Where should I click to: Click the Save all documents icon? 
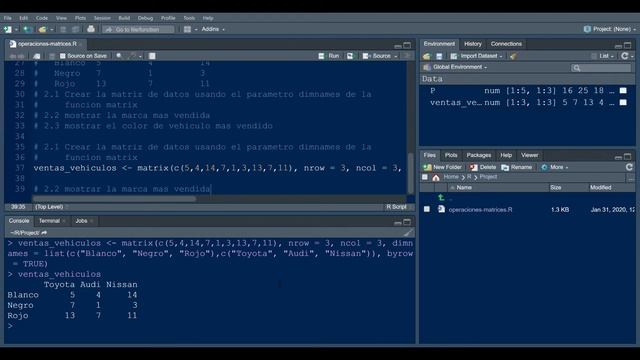(x=76, y=29)
